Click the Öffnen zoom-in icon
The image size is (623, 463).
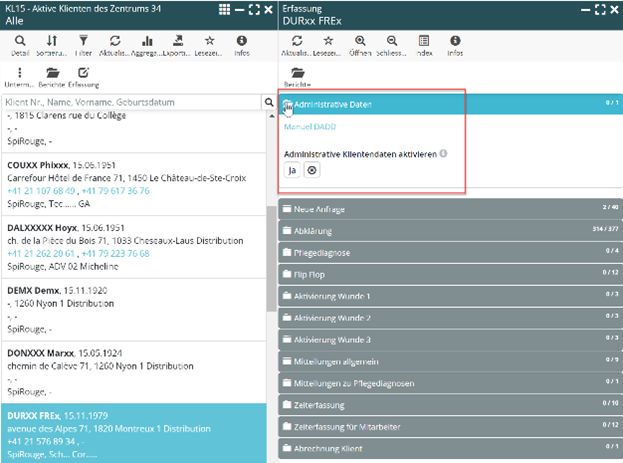pos(360,41)
